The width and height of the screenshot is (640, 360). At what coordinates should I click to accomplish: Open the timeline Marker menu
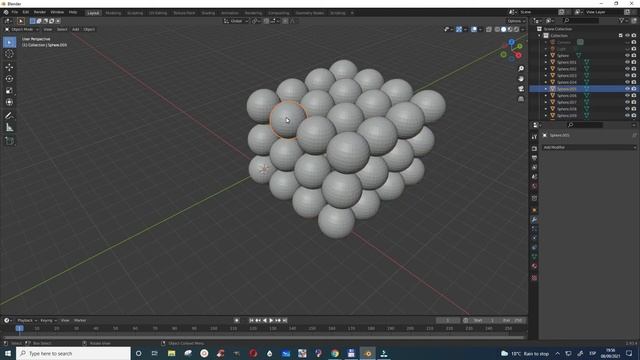click(x=80, y=320)
